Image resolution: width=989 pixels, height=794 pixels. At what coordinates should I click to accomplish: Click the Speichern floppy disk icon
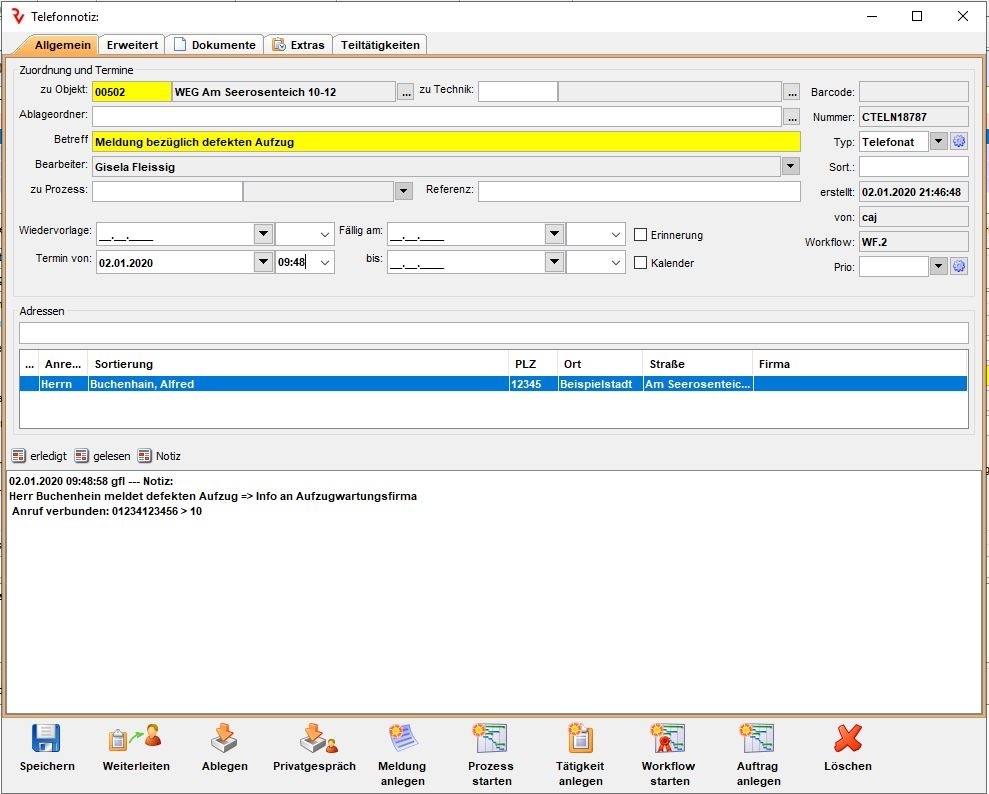47,740
